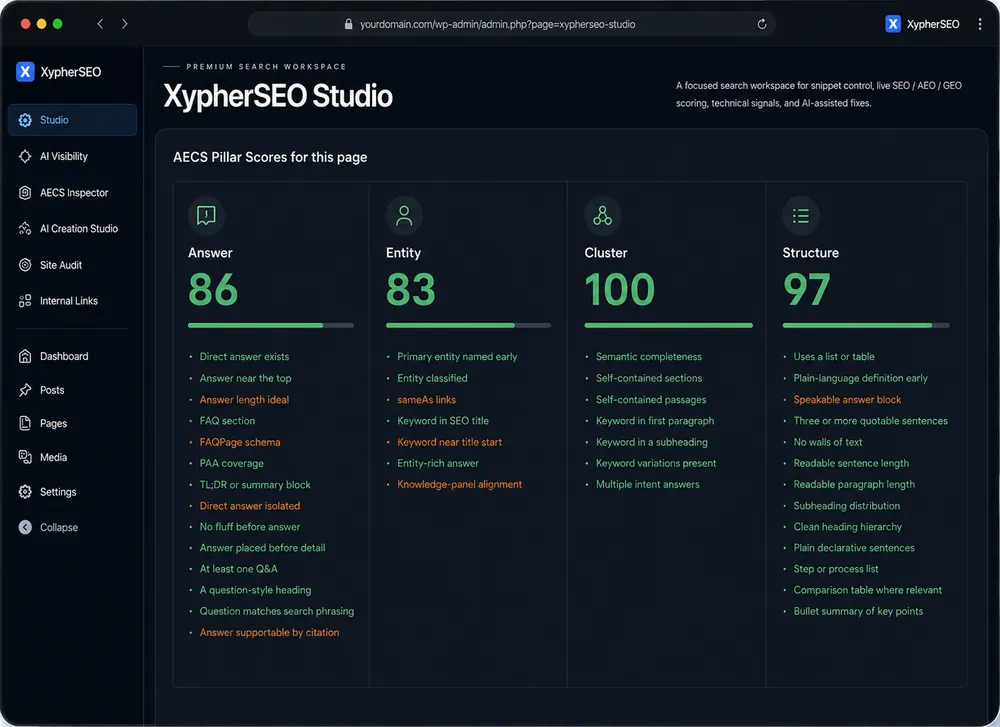Click 'Keyword near title start' item
Image resolution: width=1000 pixels, height=727 pixels.
pyautogui.click(x=450, y=442)
